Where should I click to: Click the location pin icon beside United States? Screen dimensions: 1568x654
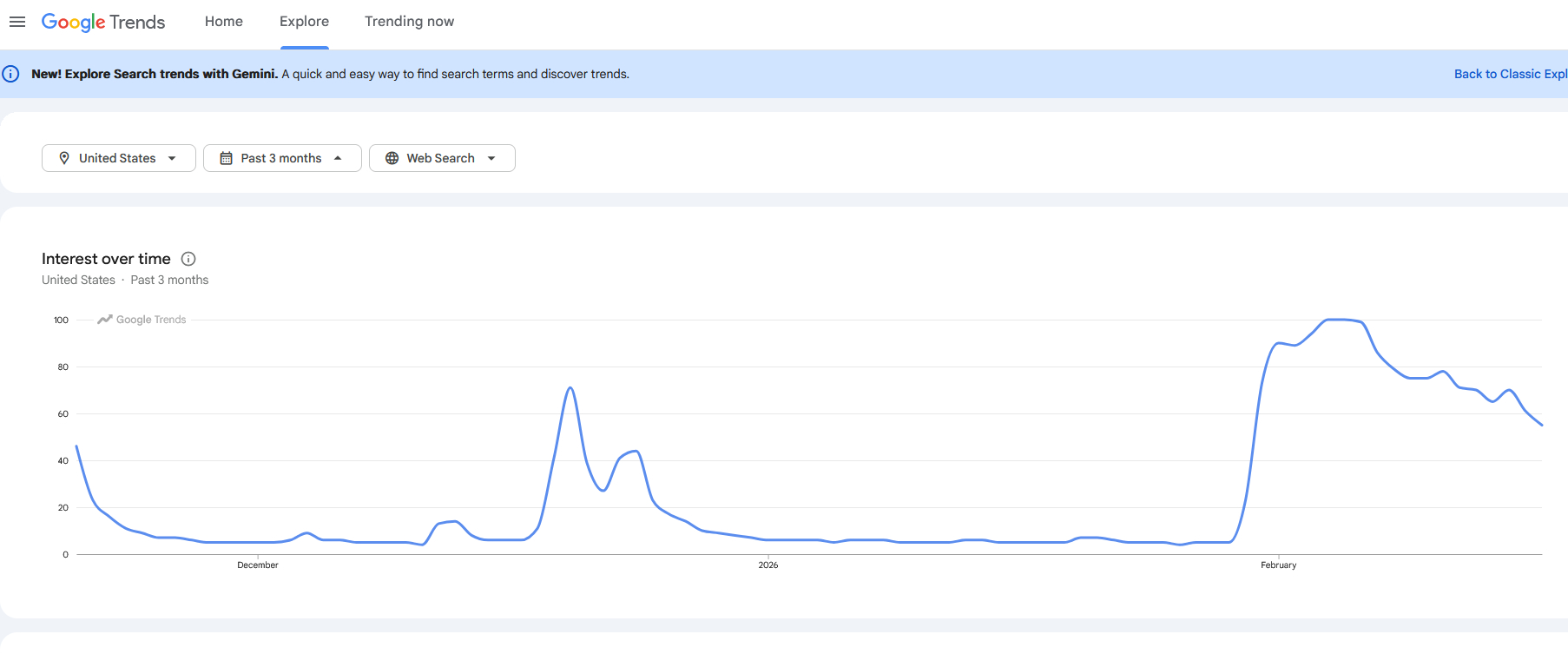[x=64, y=158]
